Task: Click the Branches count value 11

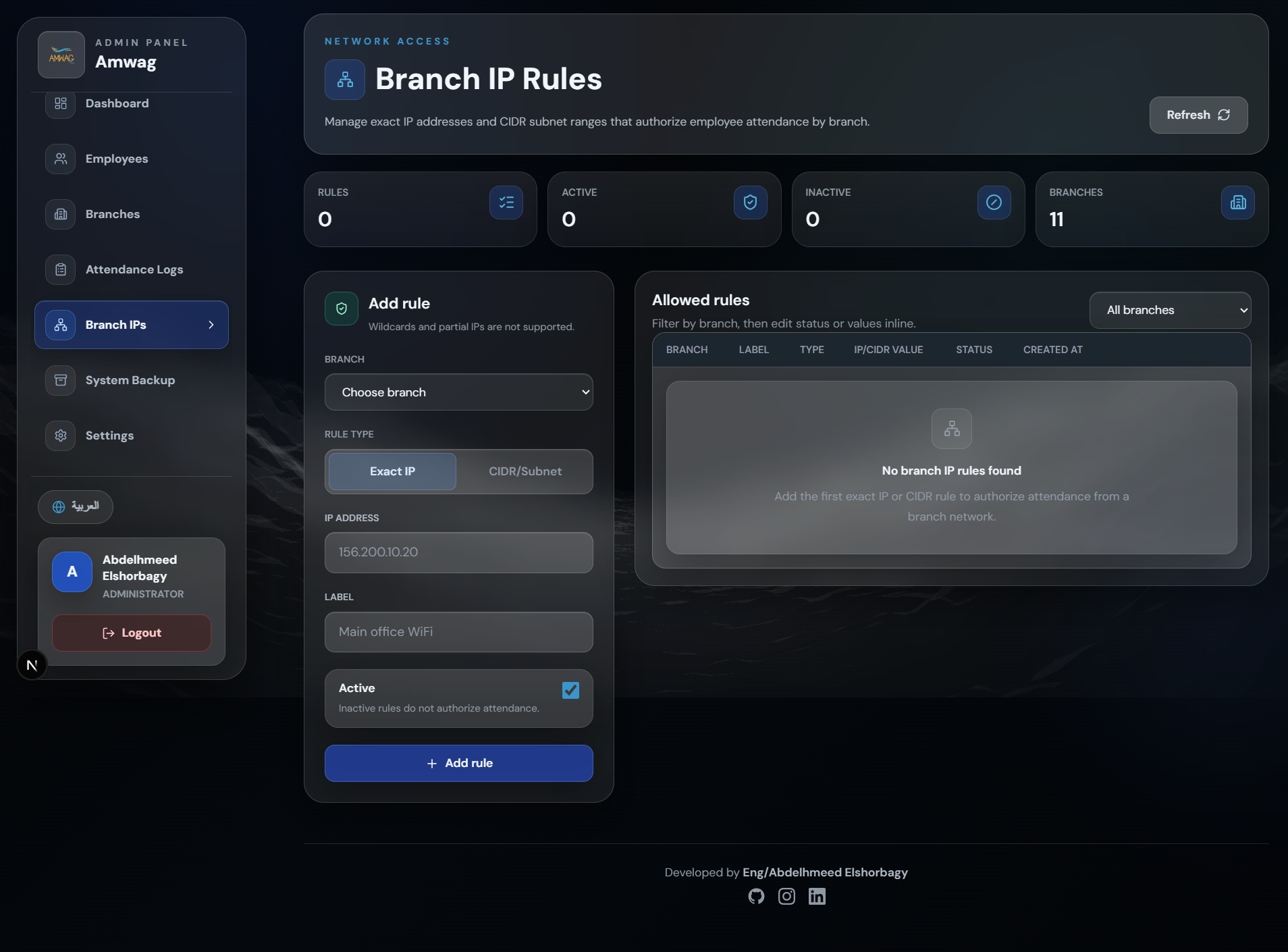Action: (x=1056, y=219)
